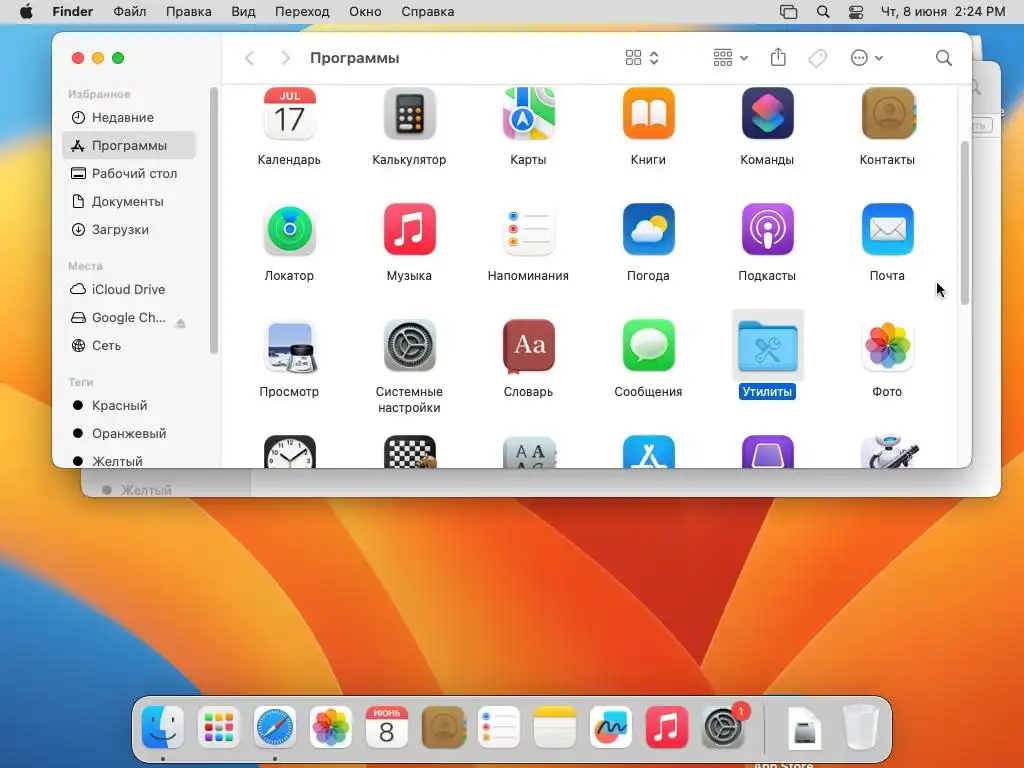Click the Finder content vertical scrollbar
Image resolution: width=1024 pixels, height=768 pixels.
coord(965,222)
